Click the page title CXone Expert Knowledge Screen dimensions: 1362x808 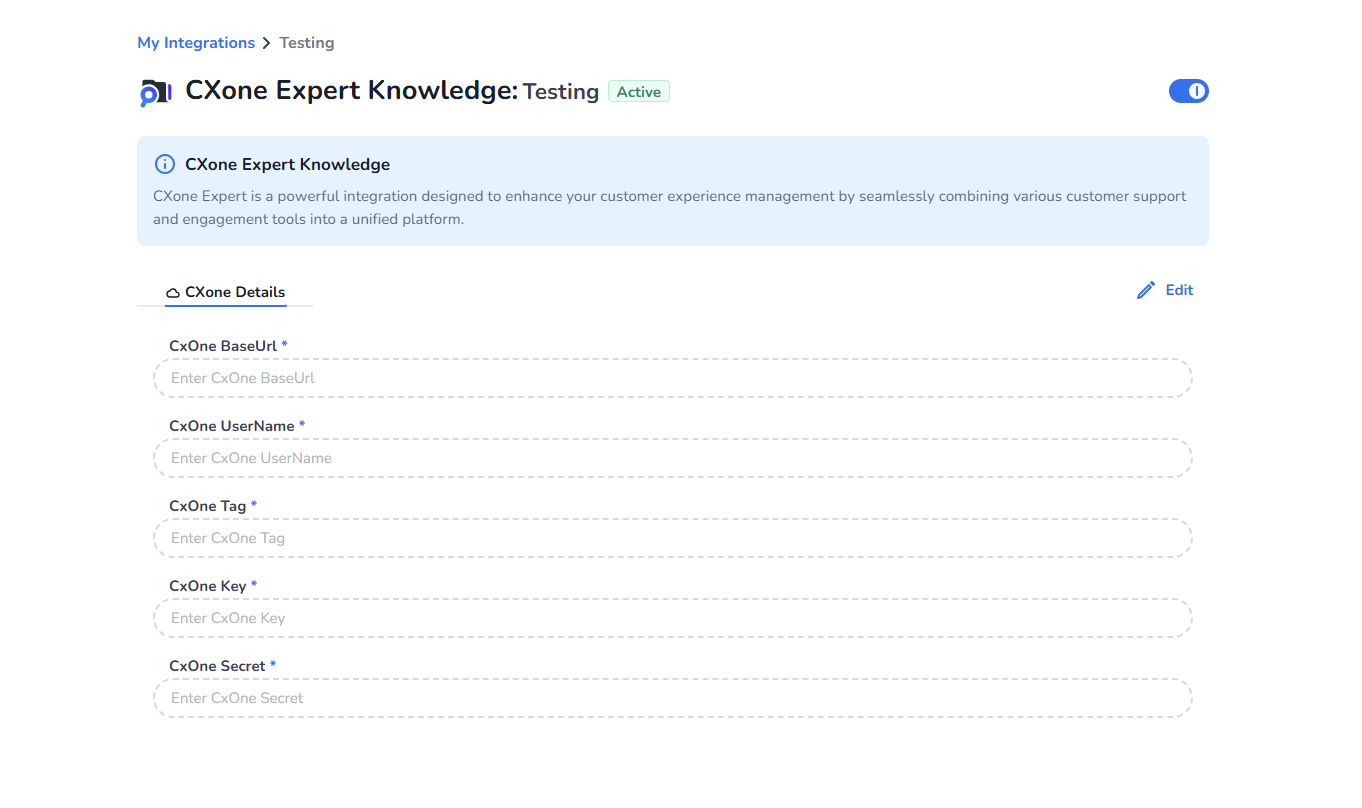click(351, 91)
